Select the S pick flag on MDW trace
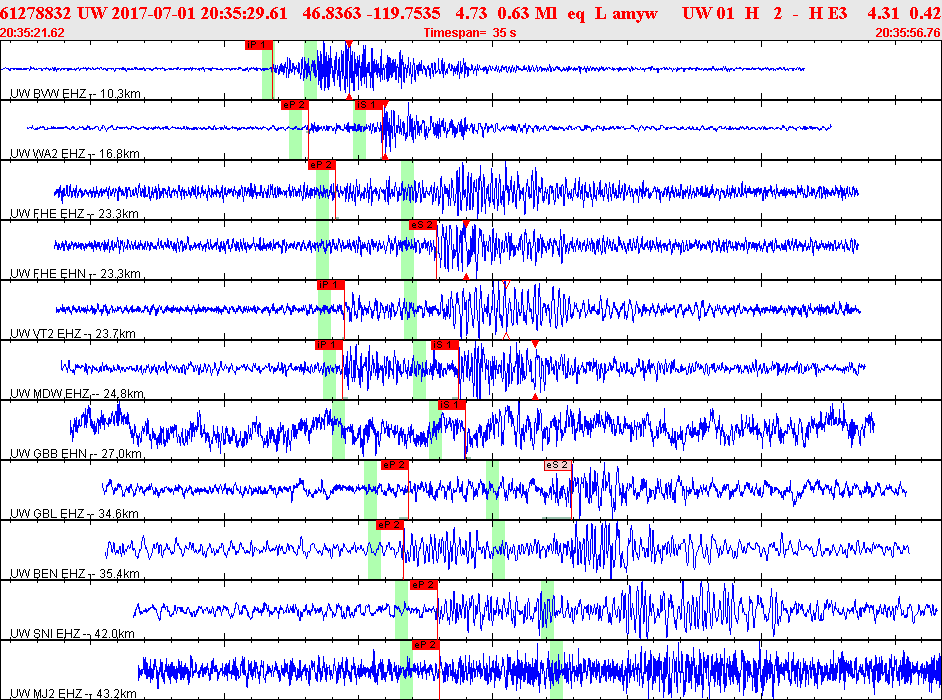942x700 pixels. click(x=445, y=345)
